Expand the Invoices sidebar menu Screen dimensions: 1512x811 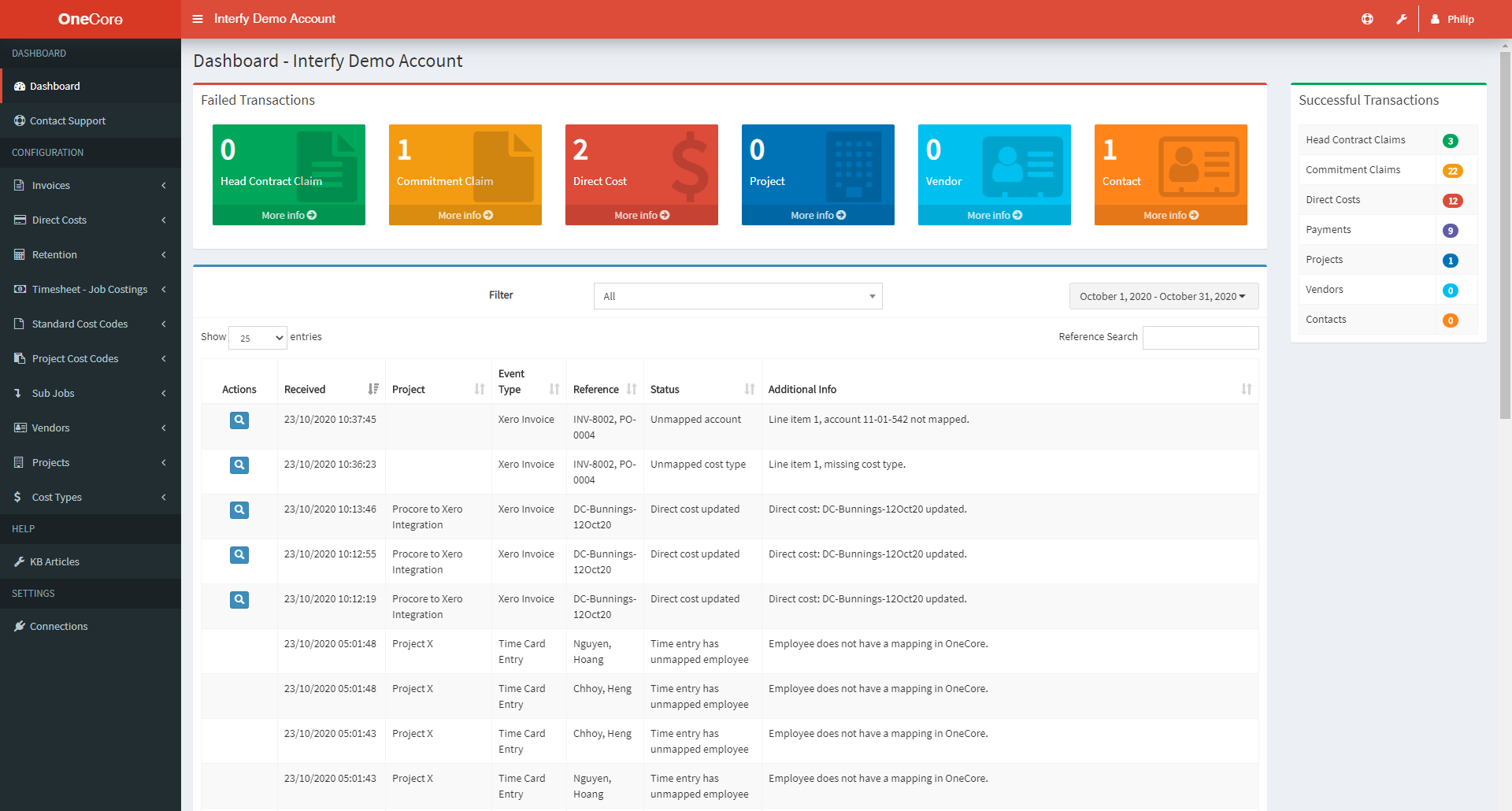click(x=91, y=185)
